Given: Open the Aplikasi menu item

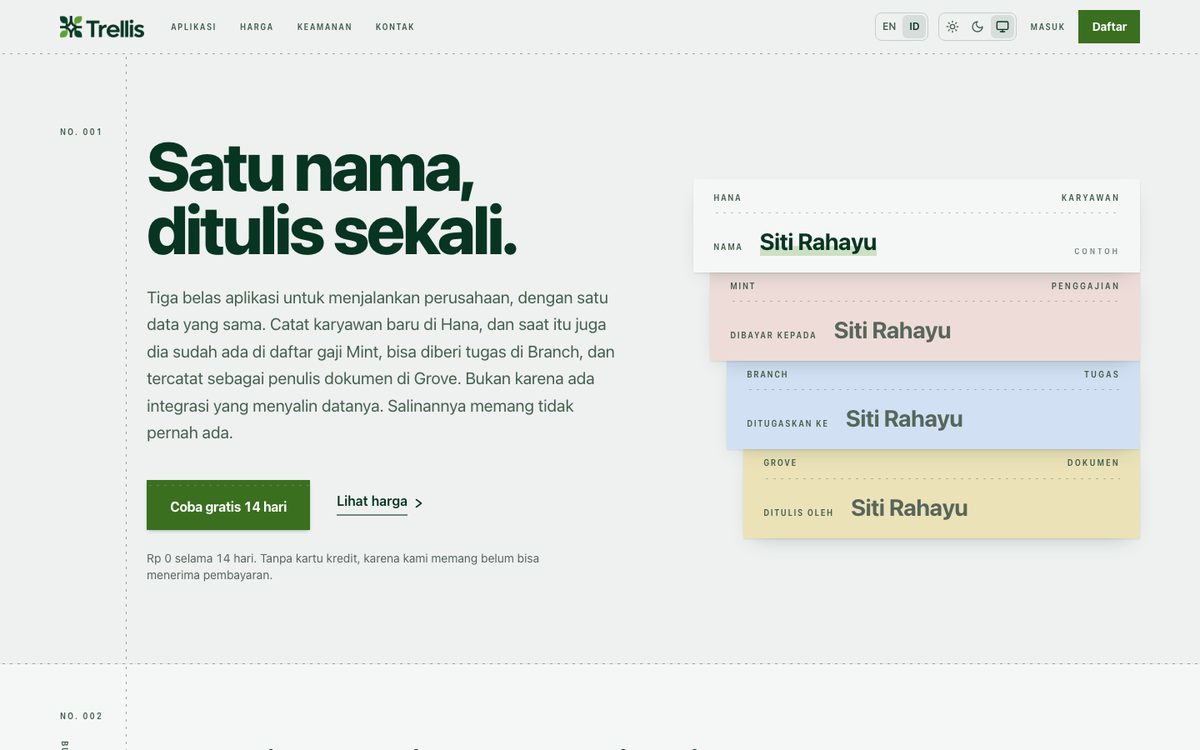Looking at the screenshot, I should [x=193, y=27].
